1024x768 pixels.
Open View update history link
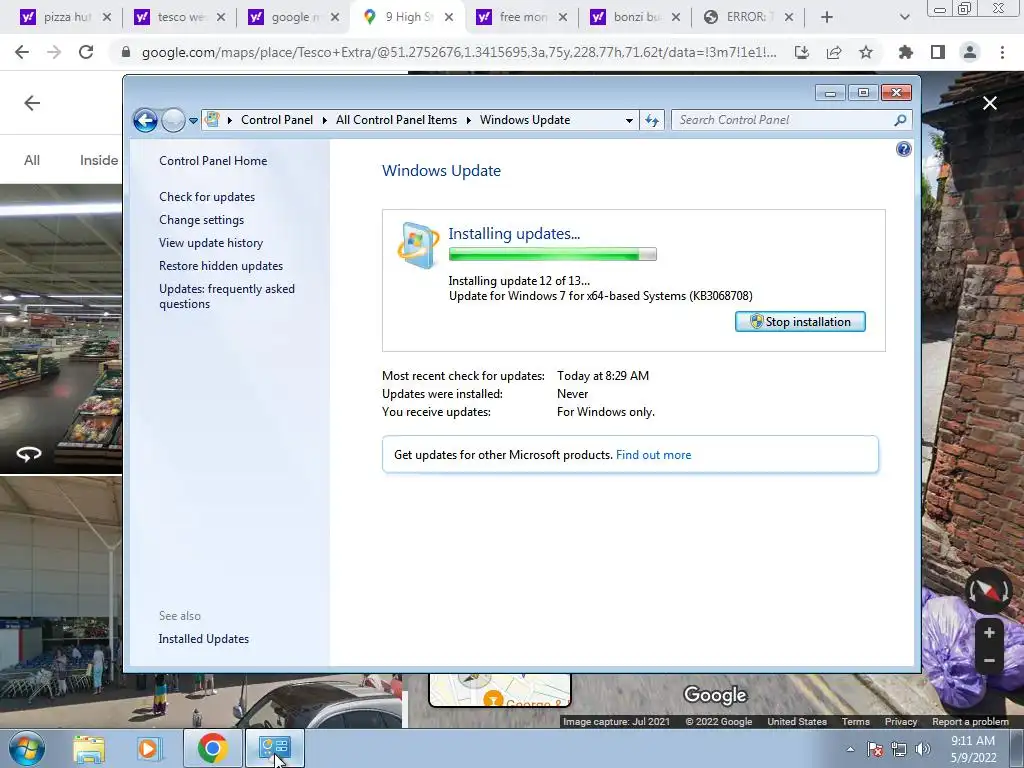[x=211, y=243]
